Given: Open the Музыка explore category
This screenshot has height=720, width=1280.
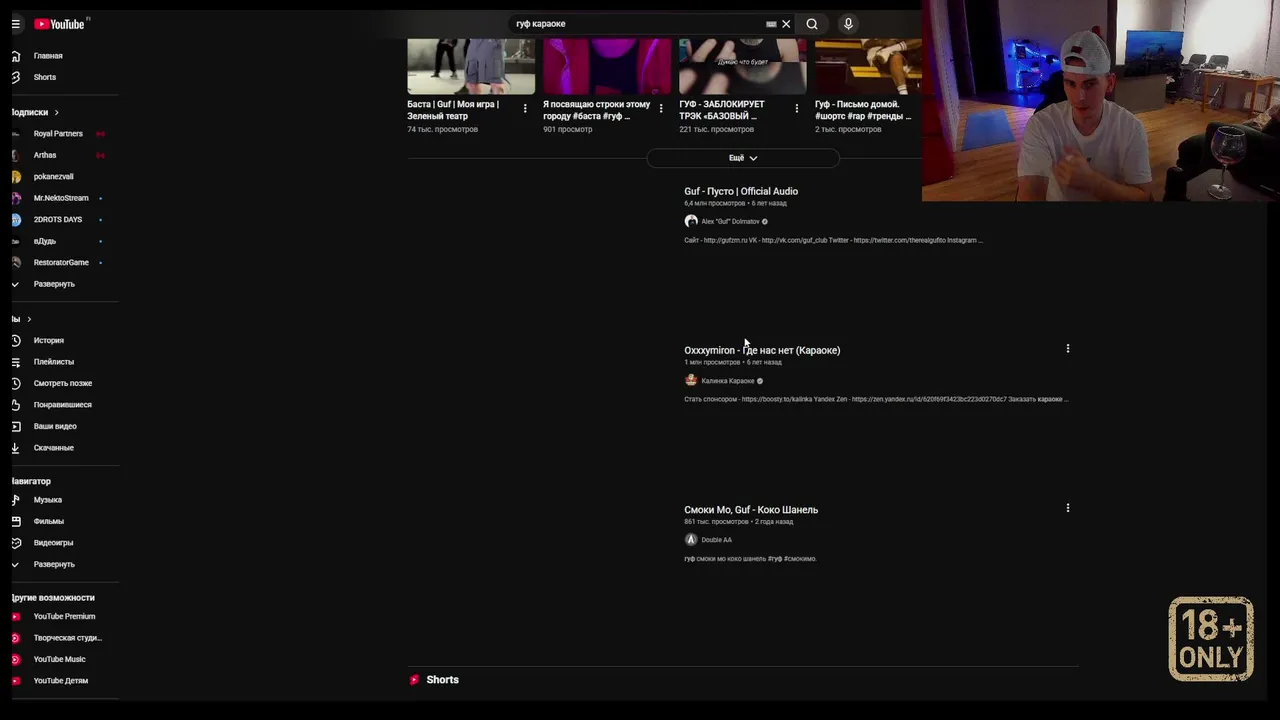Looking at the screenshot, I should [x=47, y=500].
